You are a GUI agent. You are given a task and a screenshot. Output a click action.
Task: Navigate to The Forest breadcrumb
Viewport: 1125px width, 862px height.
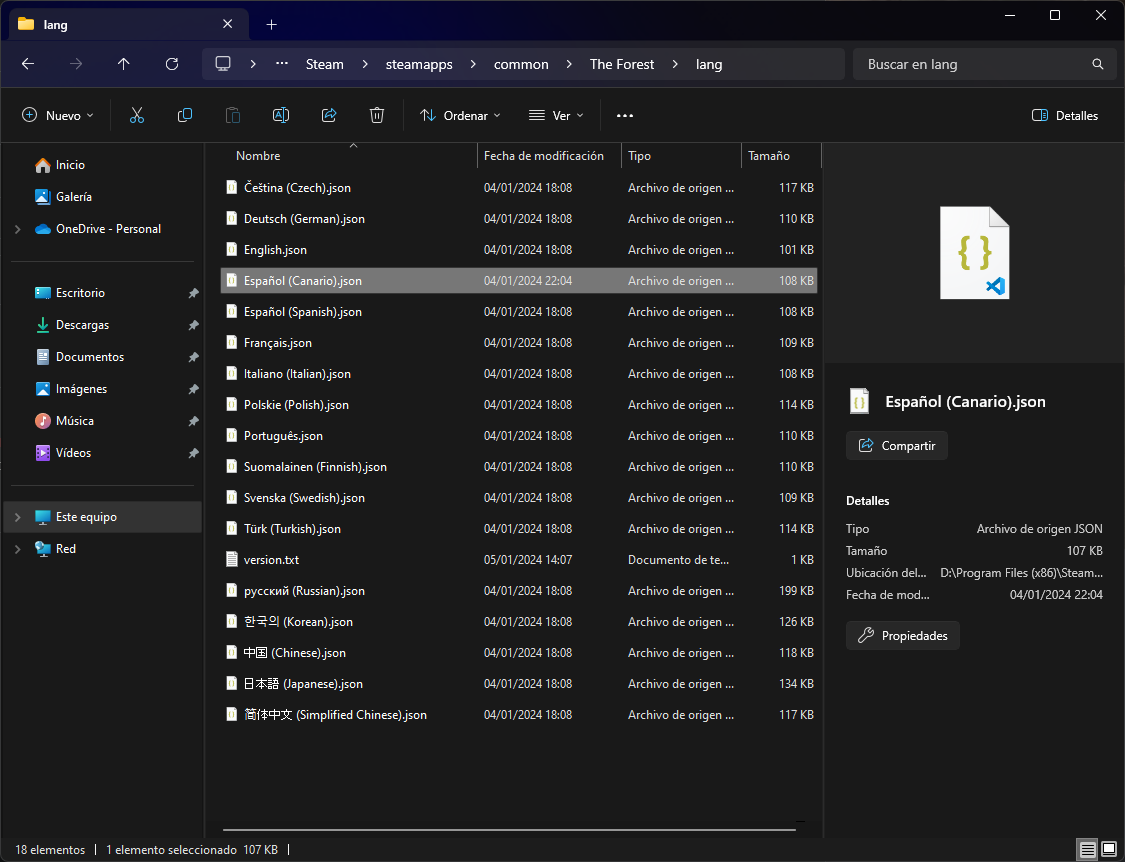click(622, 64)
